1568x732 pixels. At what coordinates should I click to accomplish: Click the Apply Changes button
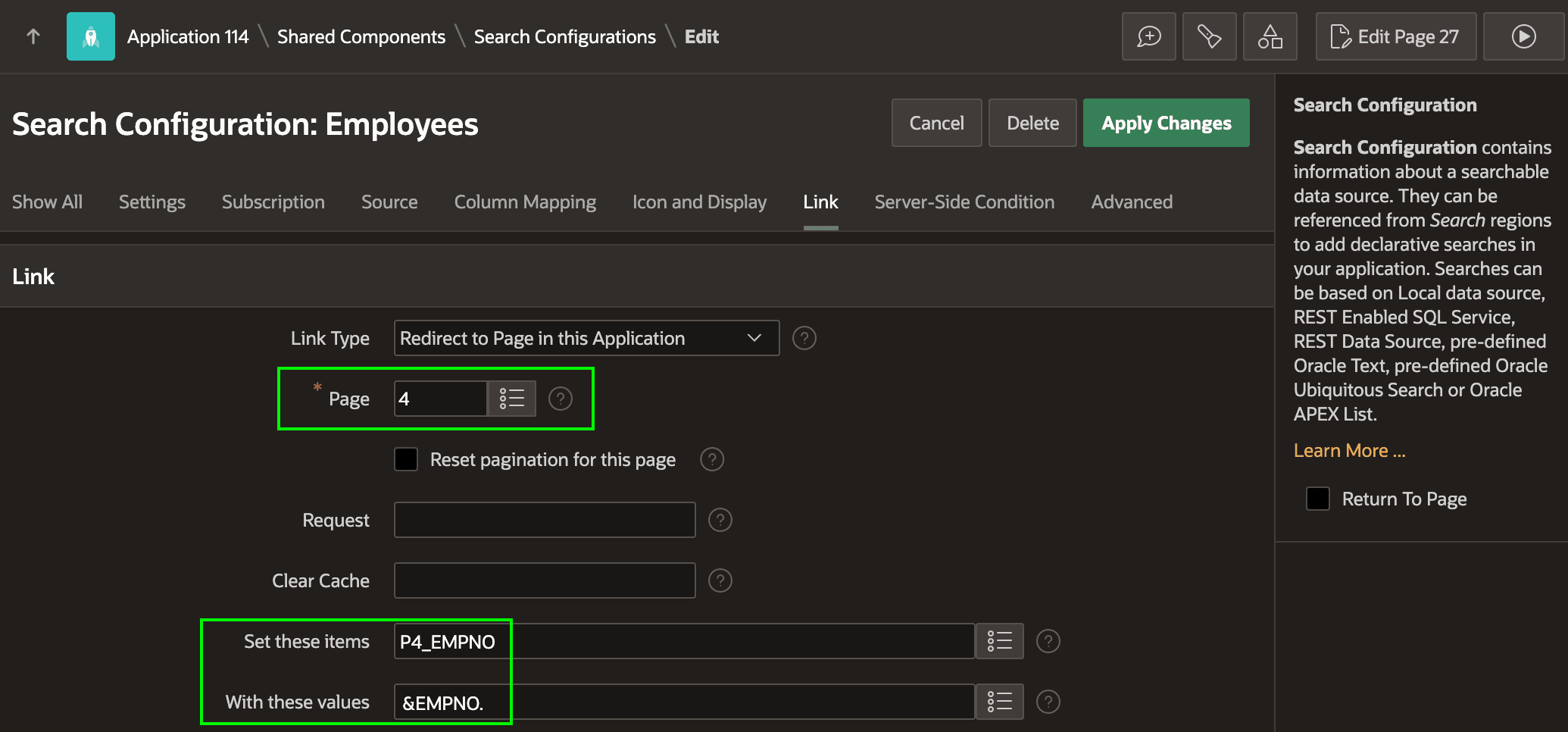[1167, 123]
